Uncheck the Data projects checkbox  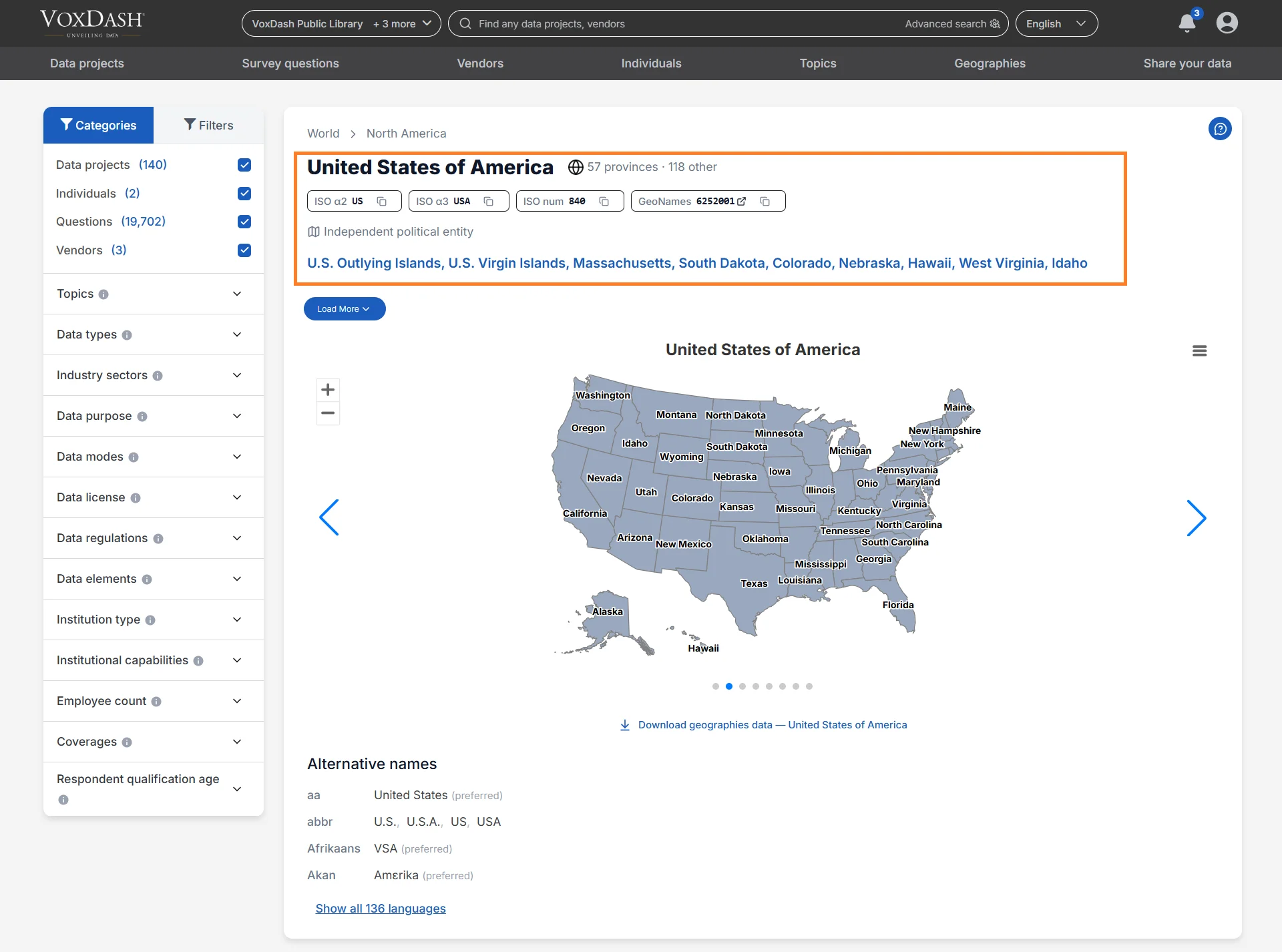pos(244,165)
